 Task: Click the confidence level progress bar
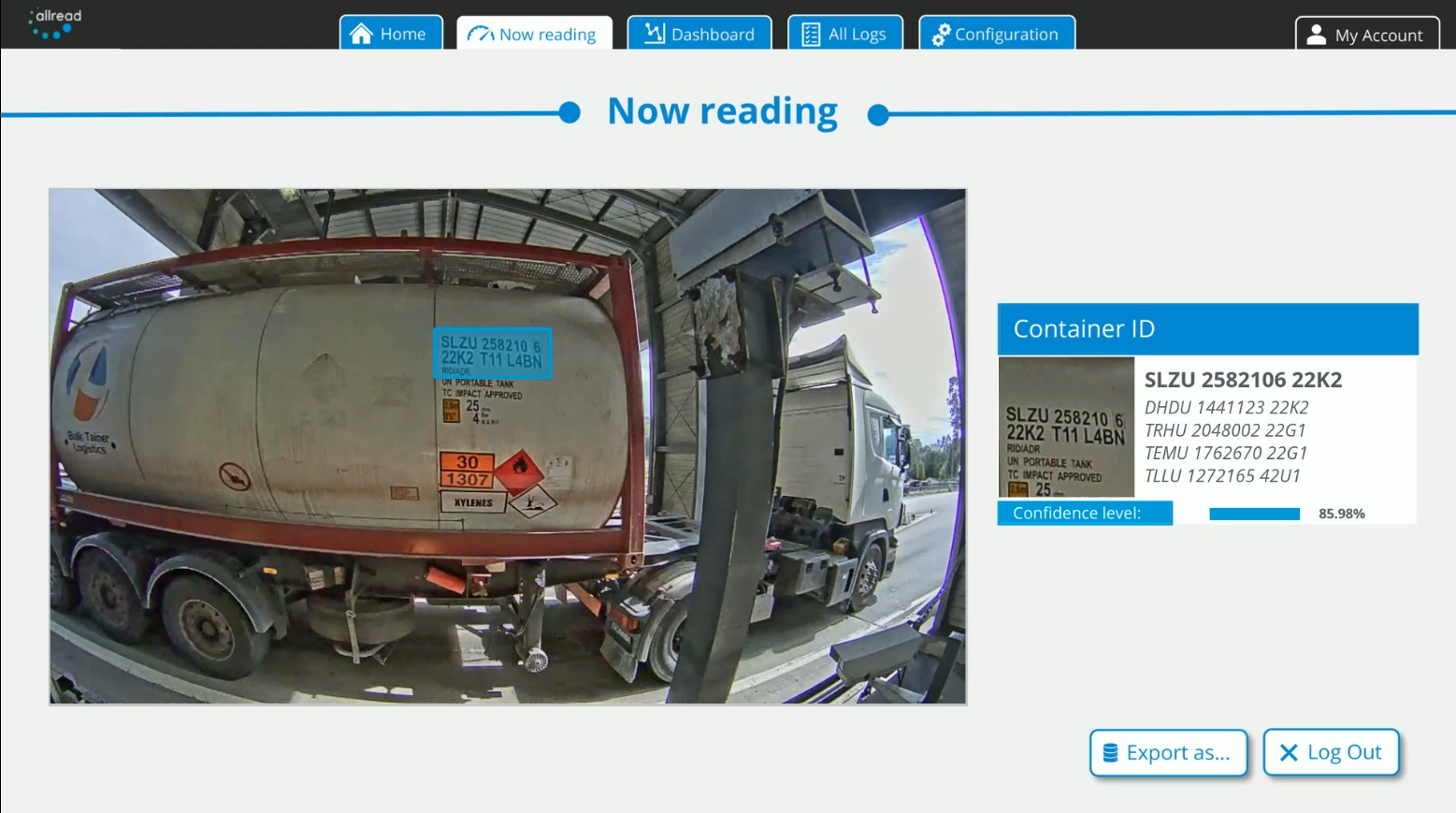click(x=1254, y=514)
